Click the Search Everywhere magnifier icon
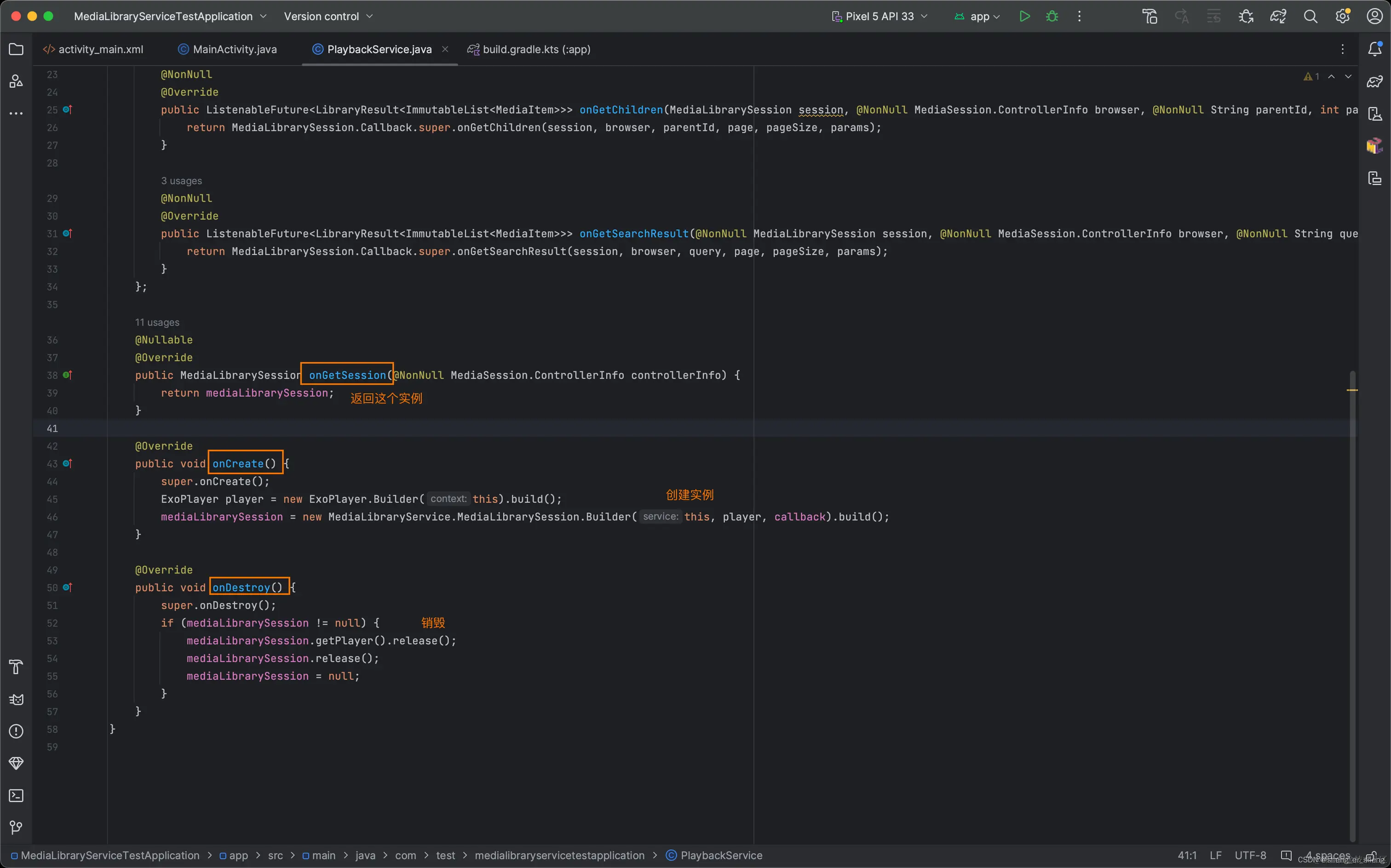Screen dimensions: 1391x868 pos(1310,16)
